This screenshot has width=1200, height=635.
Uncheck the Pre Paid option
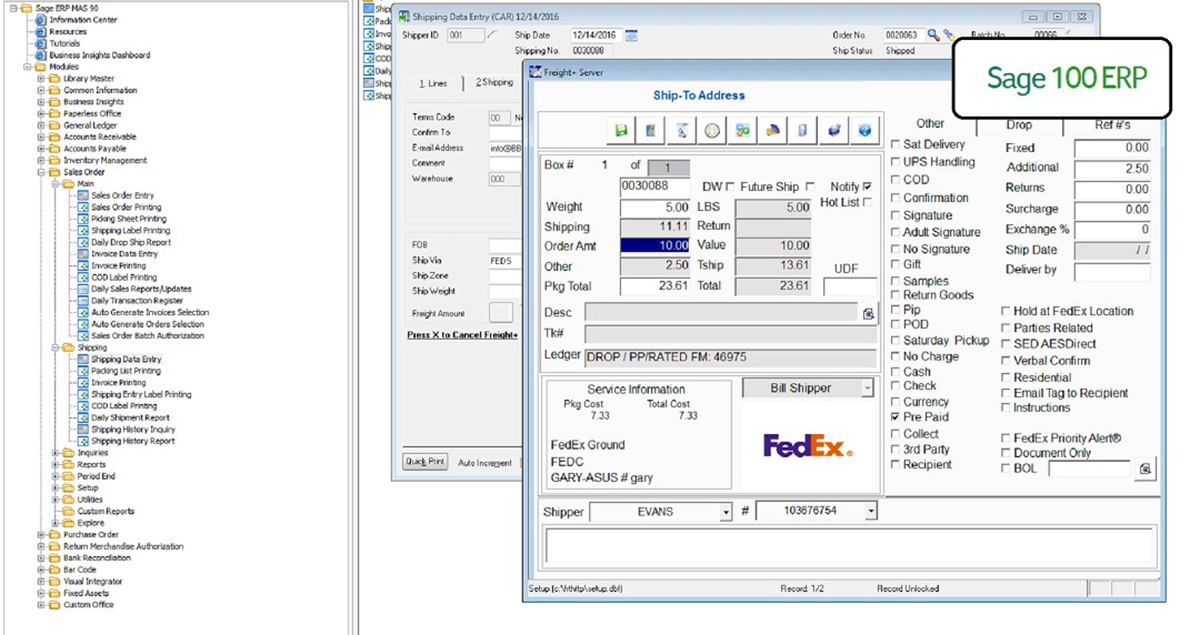point(895,417)
